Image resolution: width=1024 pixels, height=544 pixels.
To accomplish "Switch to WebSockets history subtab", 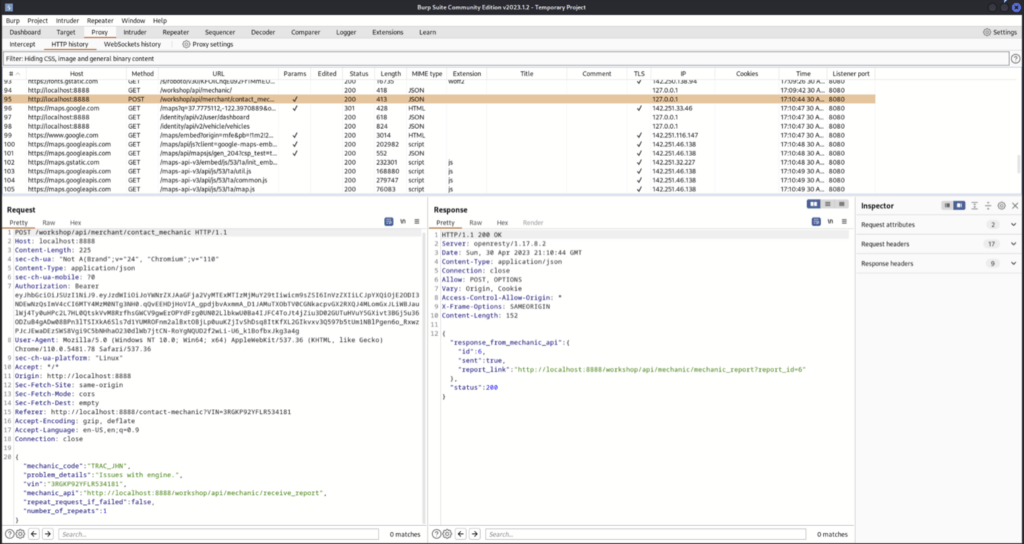I will 132,44.
